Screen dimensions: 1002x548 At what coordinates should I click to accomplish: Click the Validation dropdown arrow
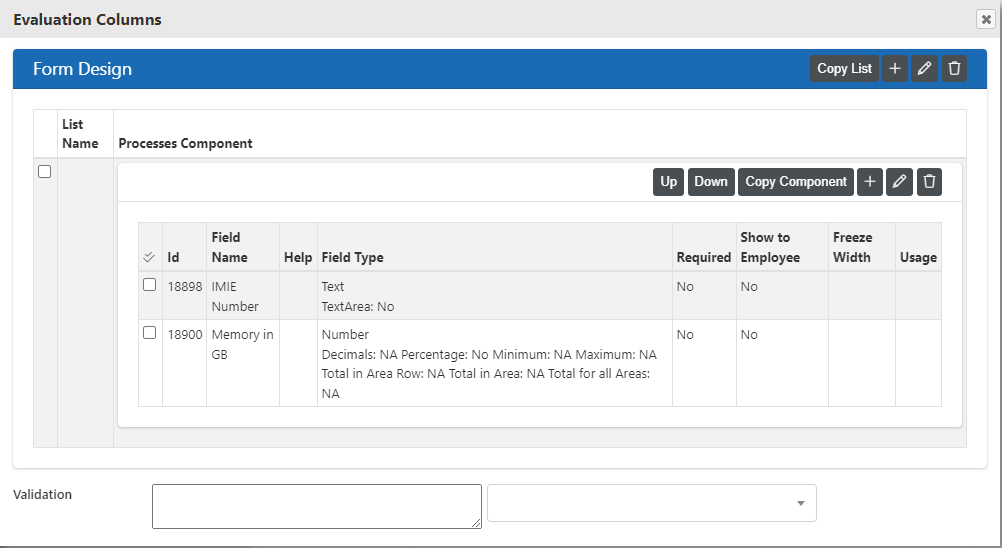801,503
